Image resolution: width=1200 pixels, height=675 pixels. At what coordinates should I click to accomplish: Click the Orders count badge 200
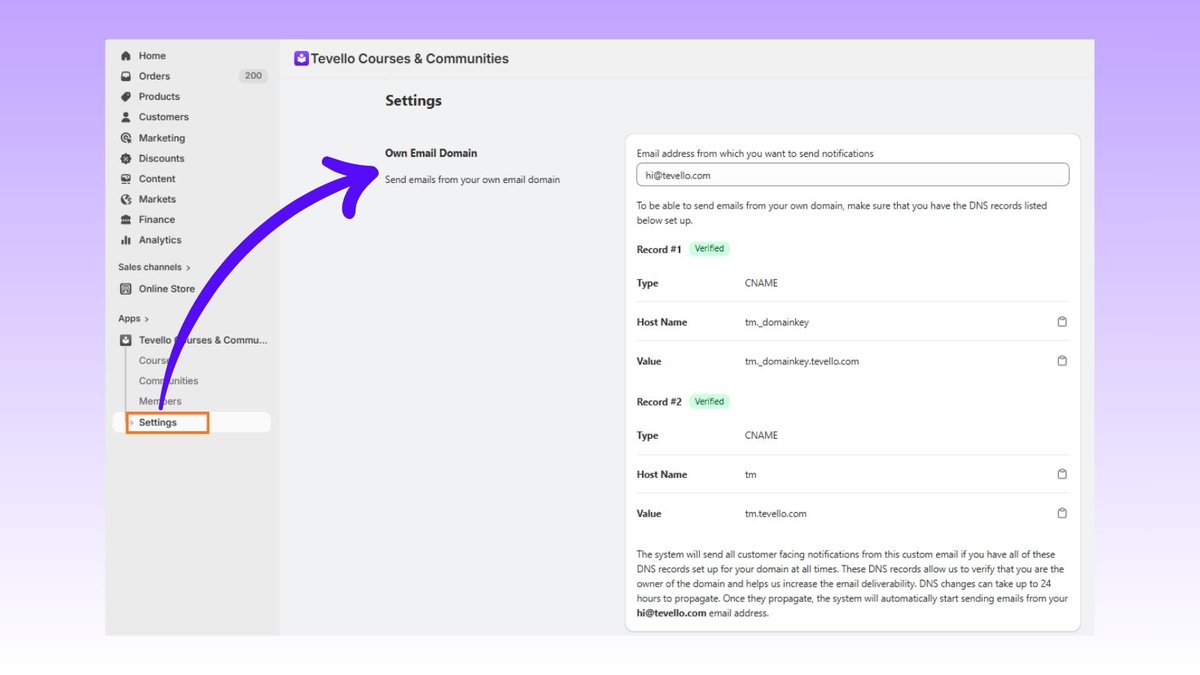coord(253,76)
